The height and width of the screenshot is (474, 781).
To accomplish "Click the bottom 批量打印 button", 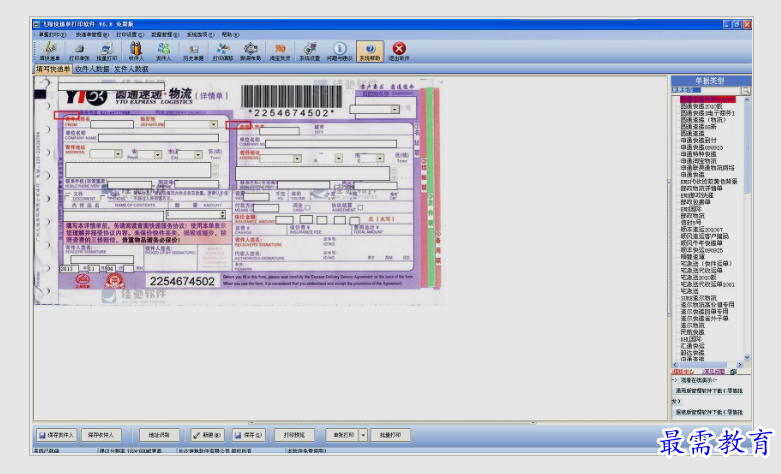I will coord(390,435).
